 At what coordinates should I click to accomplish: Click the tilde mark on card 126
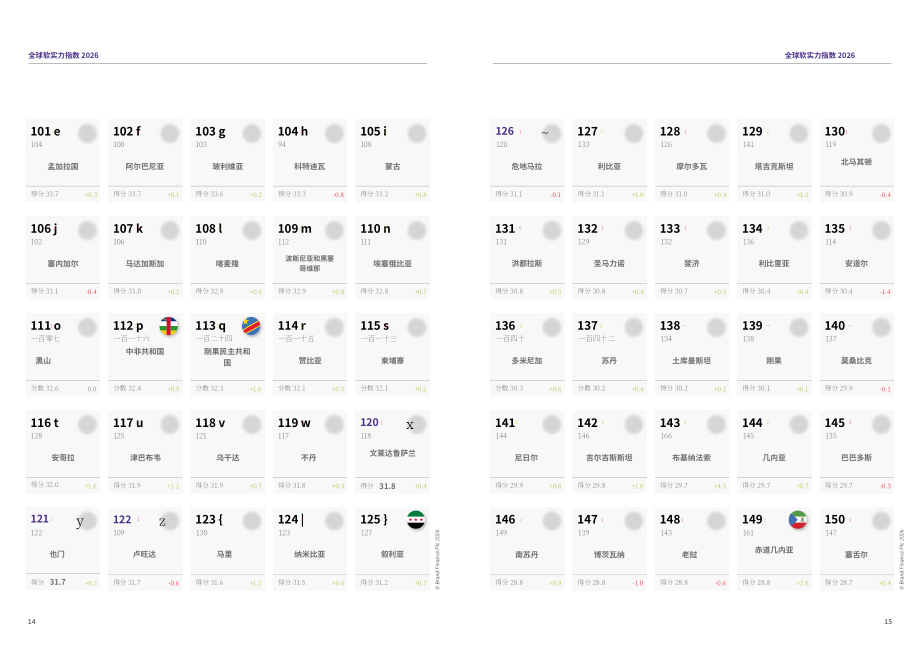click(544, 133)
